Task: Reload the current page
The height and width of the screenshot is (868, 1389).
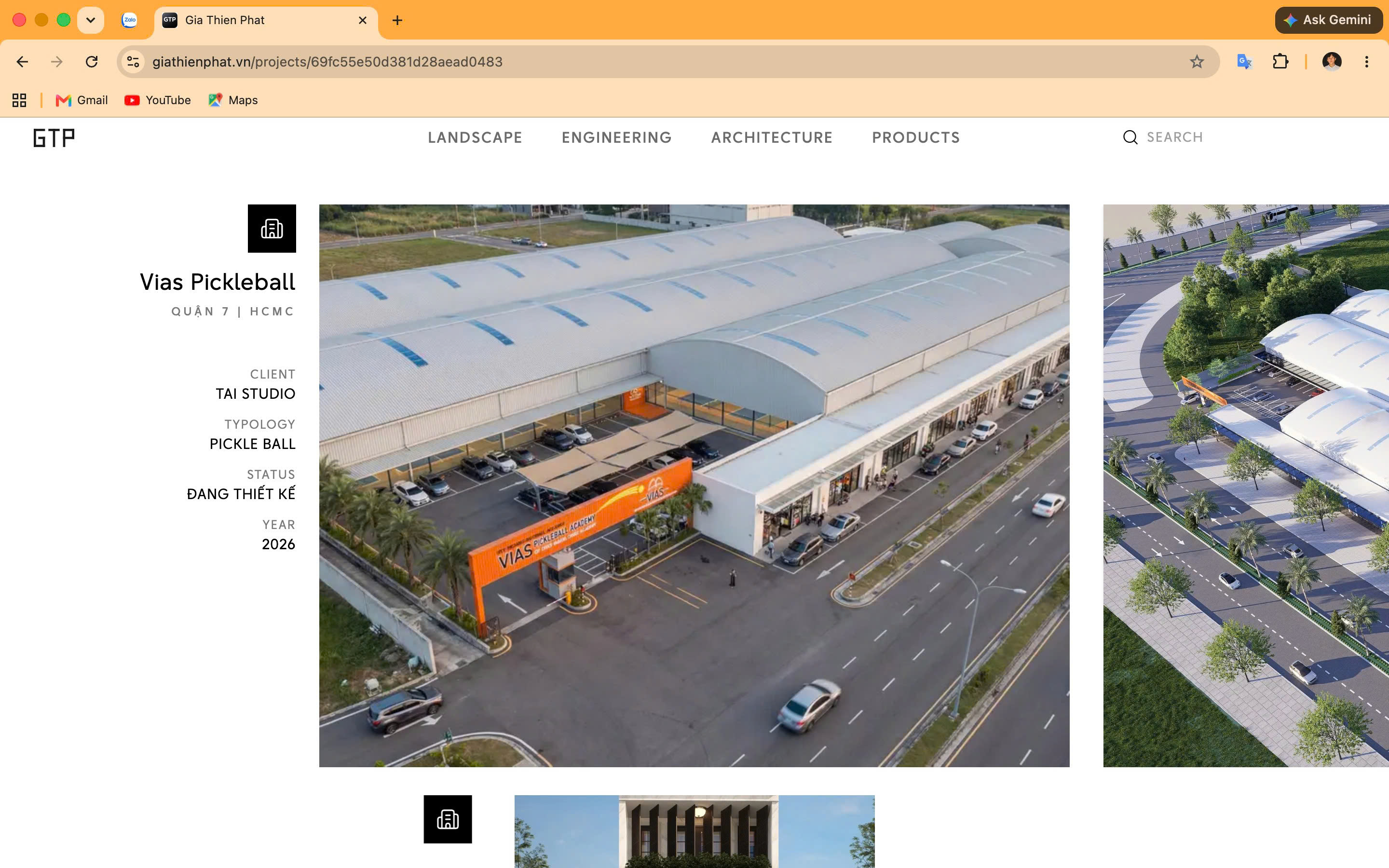Action: pos(91,61)
